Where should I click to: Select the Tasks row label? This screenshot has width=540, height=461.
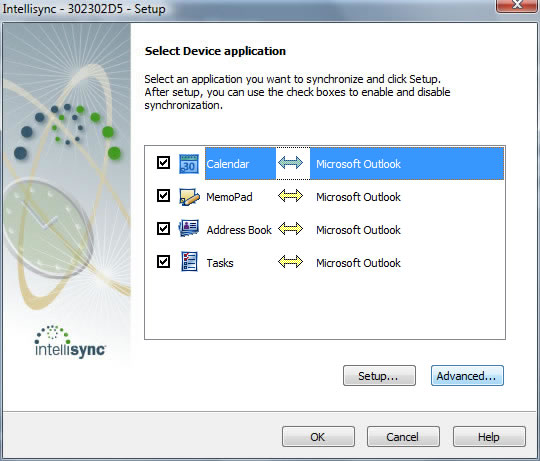pos(220,263)
